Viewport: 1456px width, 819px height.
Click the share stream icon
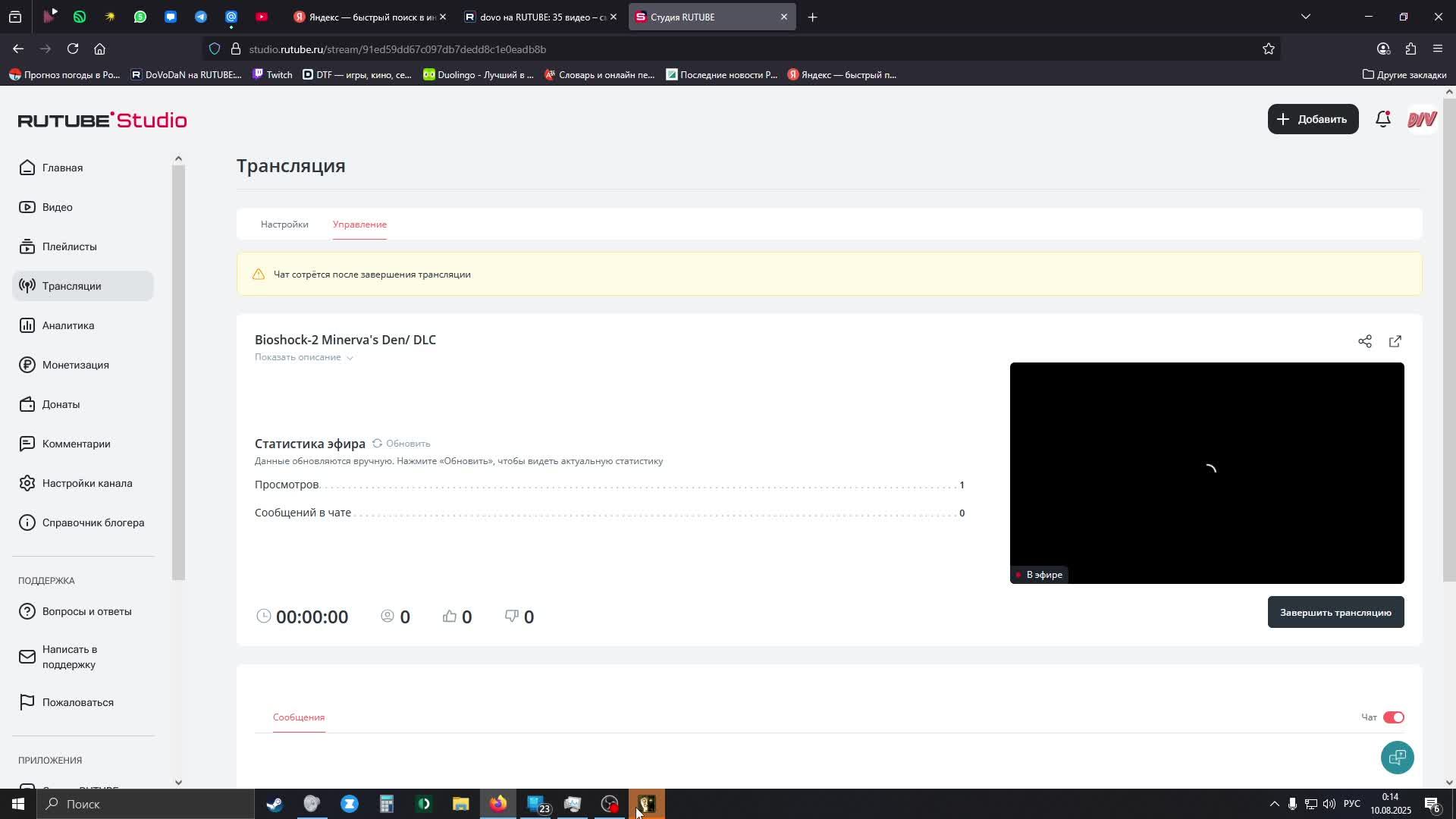pyautogui.click(x=1364, y=341)
